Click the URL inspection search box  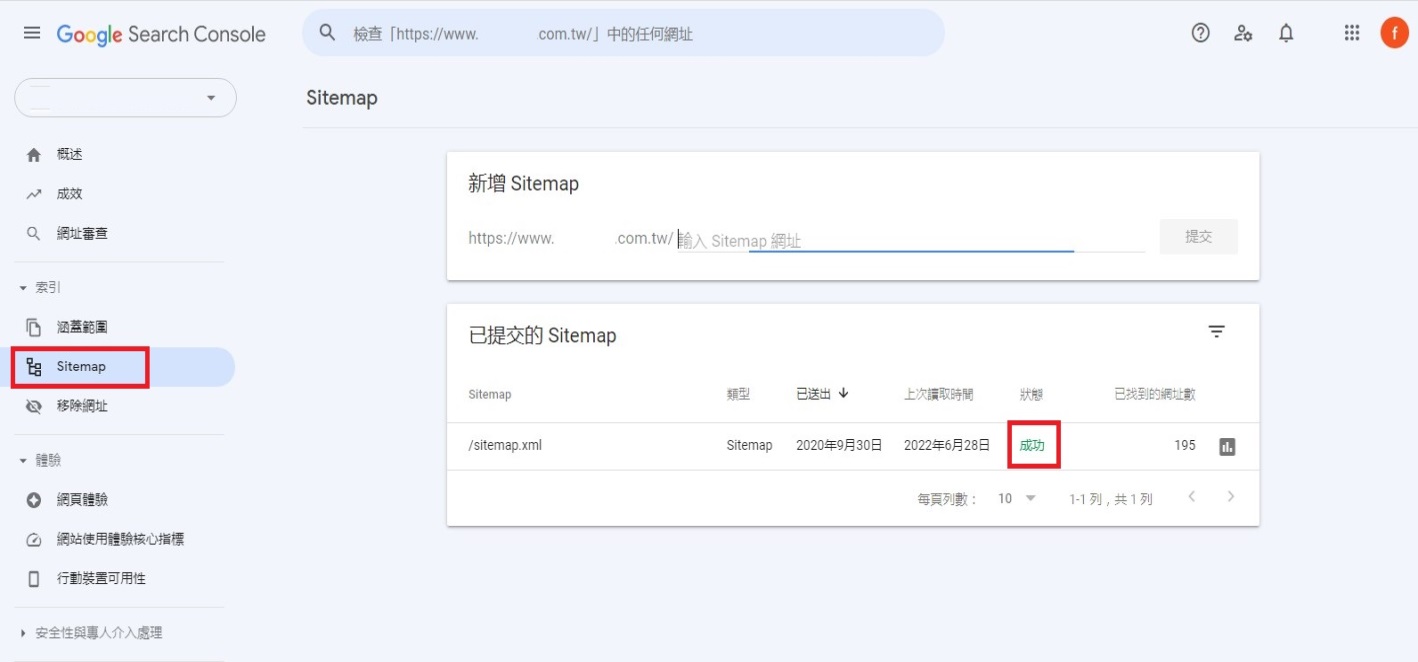623,33
